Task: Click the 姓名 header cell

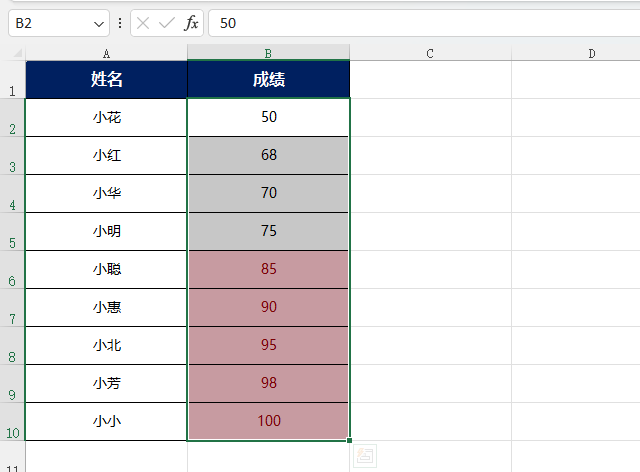Action: [106, 80]
